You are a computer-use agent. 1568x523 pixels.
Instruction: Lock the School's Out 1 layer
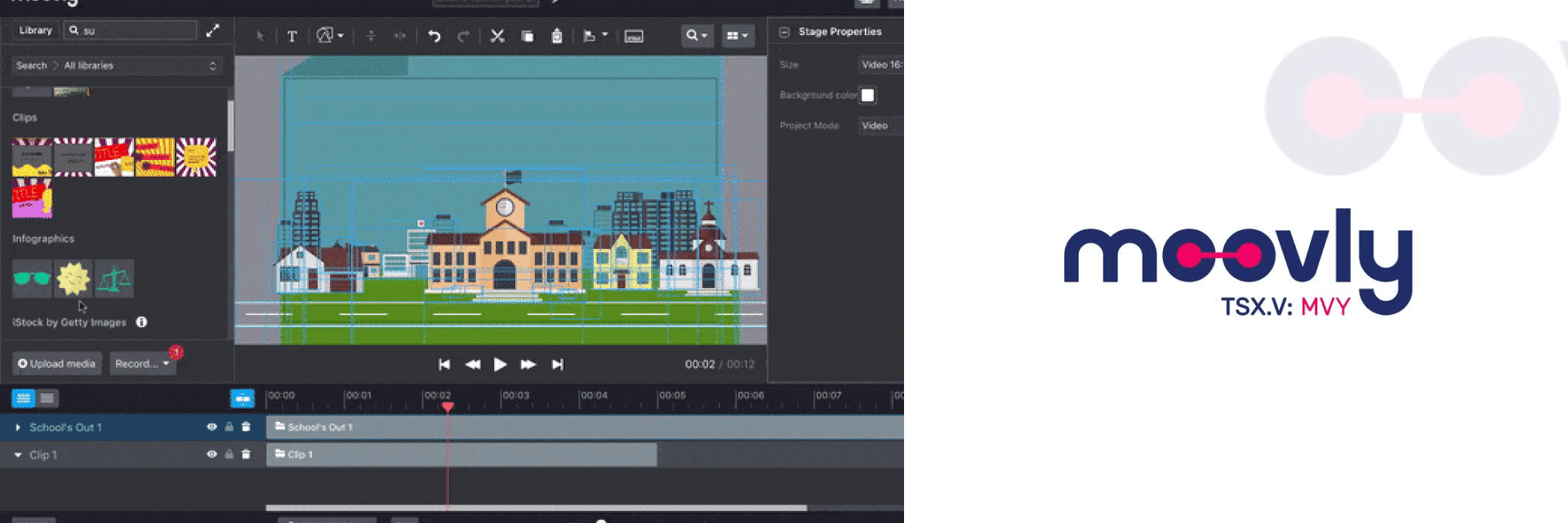click(x=229, y=427)
